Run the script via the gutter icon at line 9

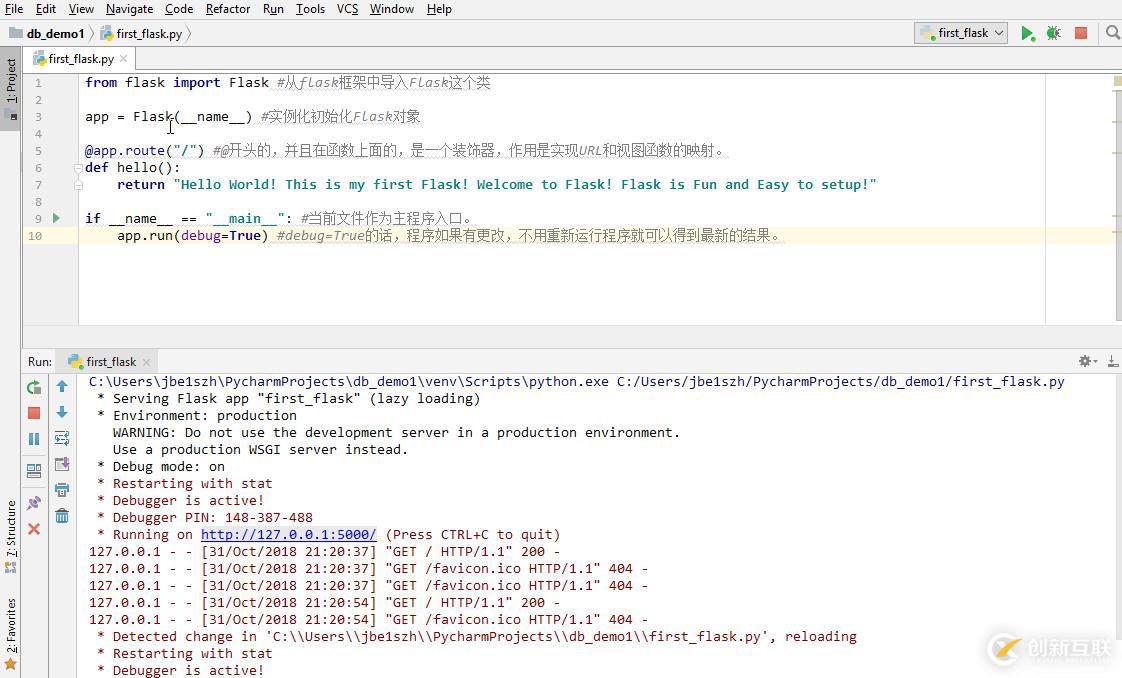[57, 218]
